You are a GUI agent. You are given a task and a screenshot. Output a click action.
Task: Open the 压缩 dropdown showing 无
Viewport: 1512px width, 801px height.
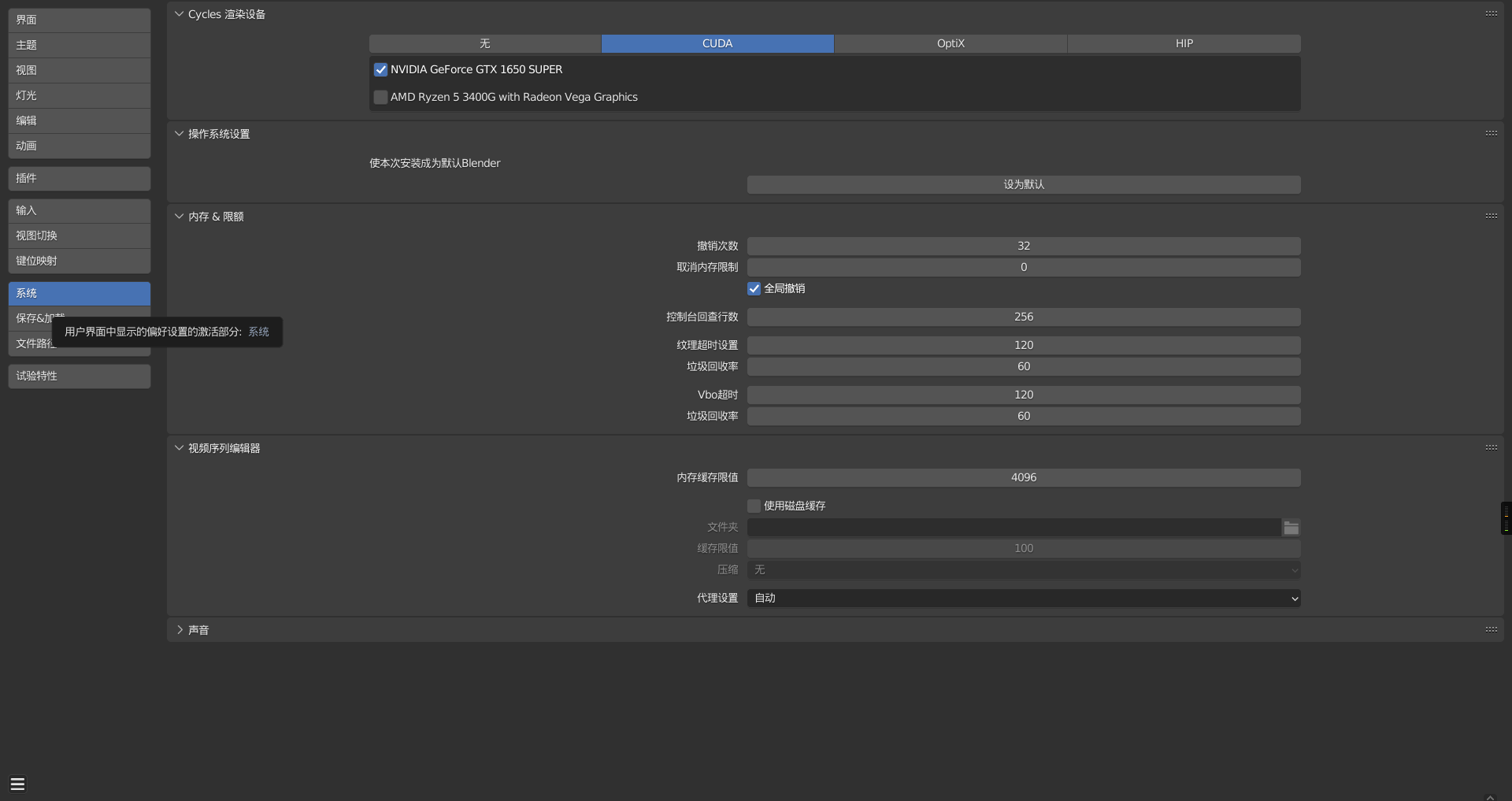[1024, 570]
